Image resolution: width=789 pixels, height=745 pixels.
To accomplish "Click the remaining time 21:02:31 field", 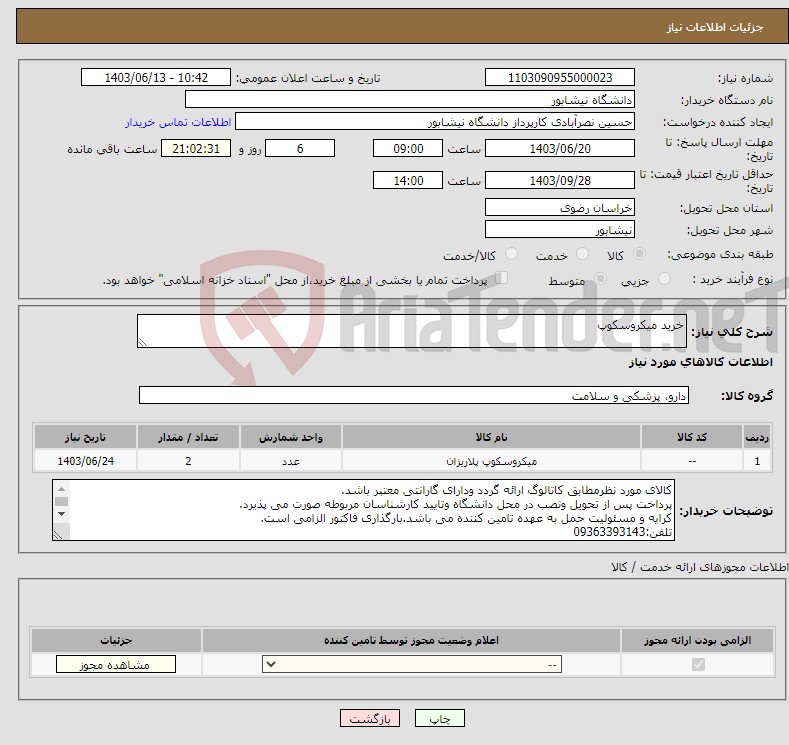I will point(196,148).
